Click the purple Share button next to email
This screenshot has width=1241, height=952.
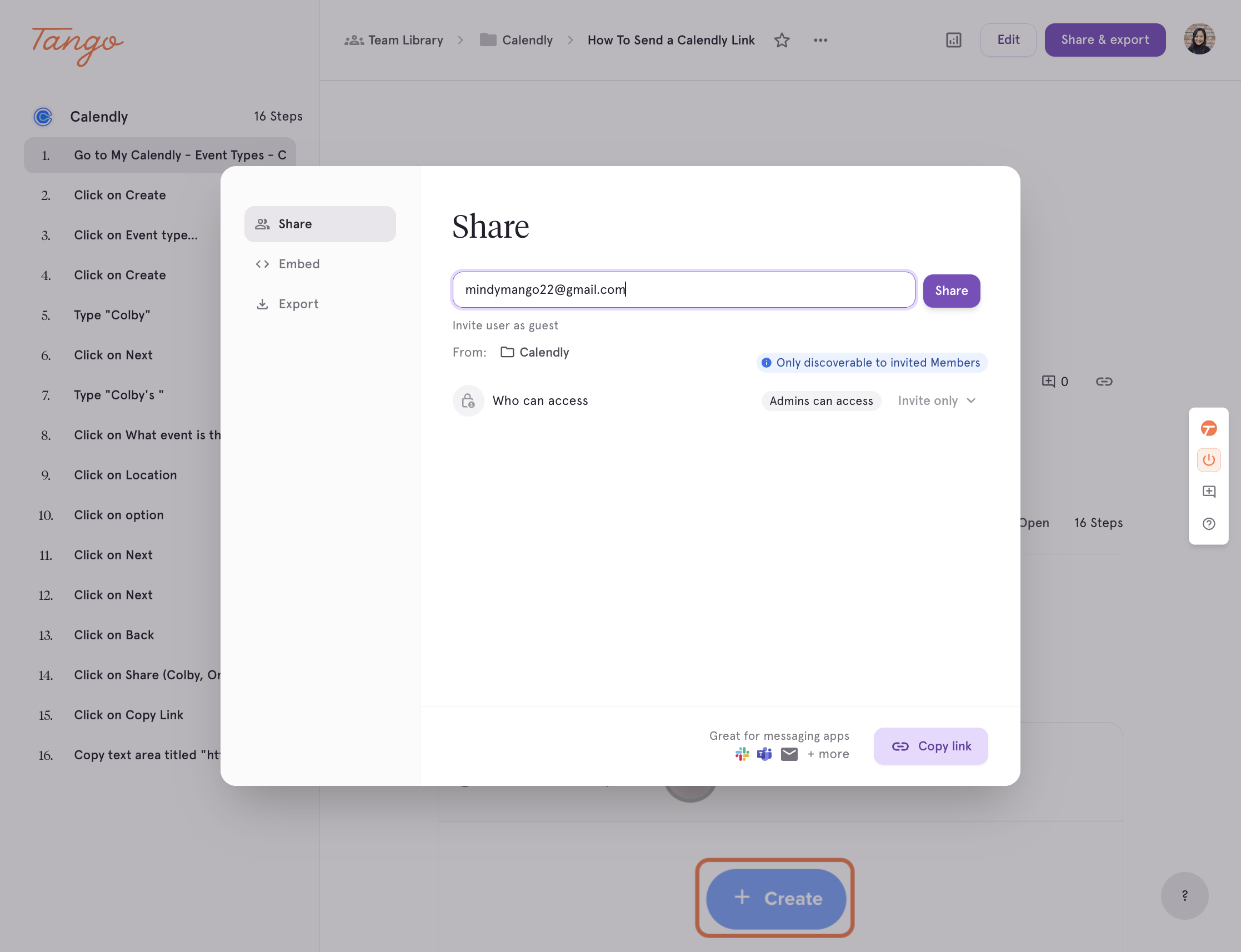[x=951, y=290]
